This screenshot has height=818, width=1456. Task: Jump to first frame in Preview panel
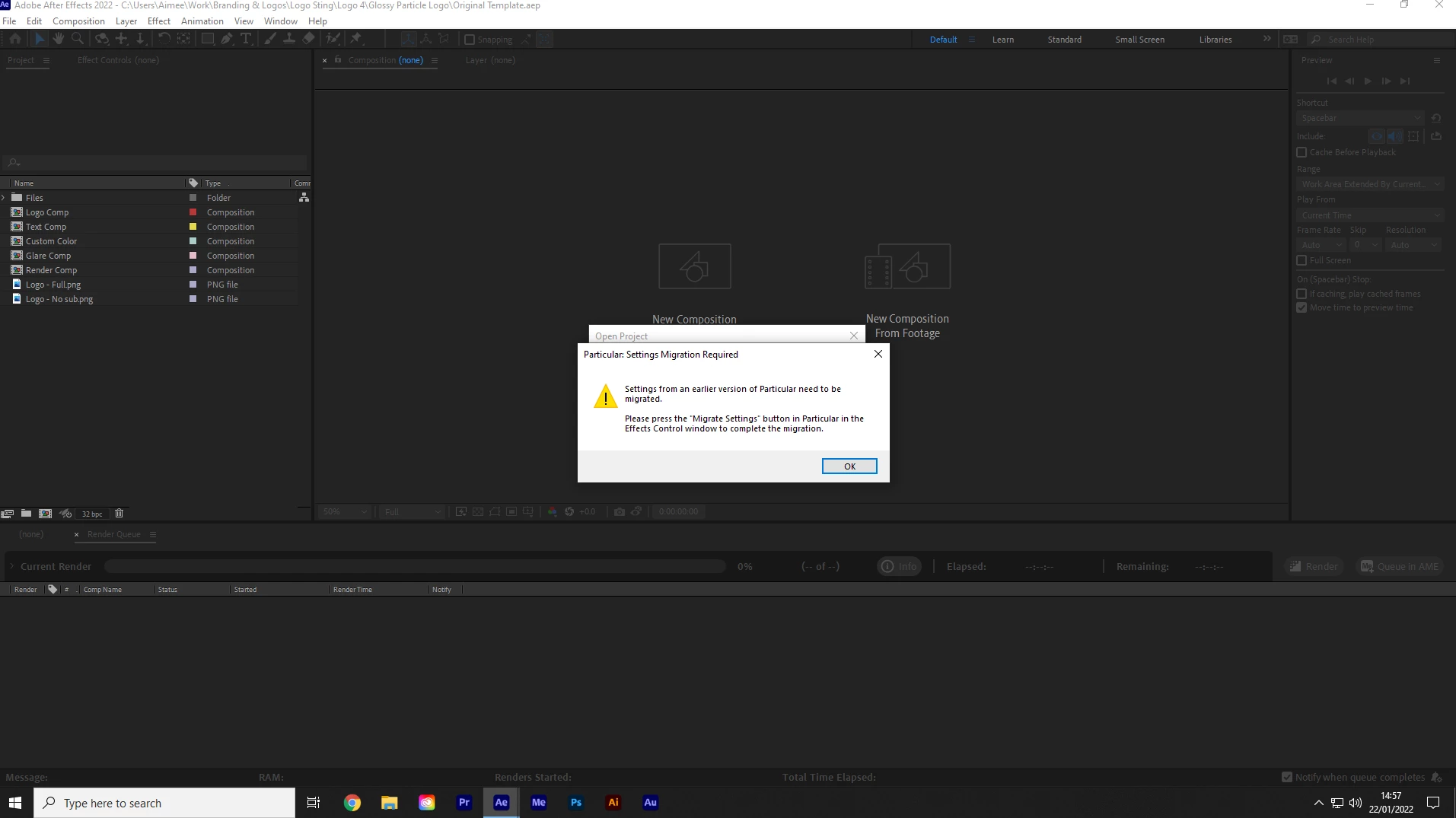pos(1331,81)
